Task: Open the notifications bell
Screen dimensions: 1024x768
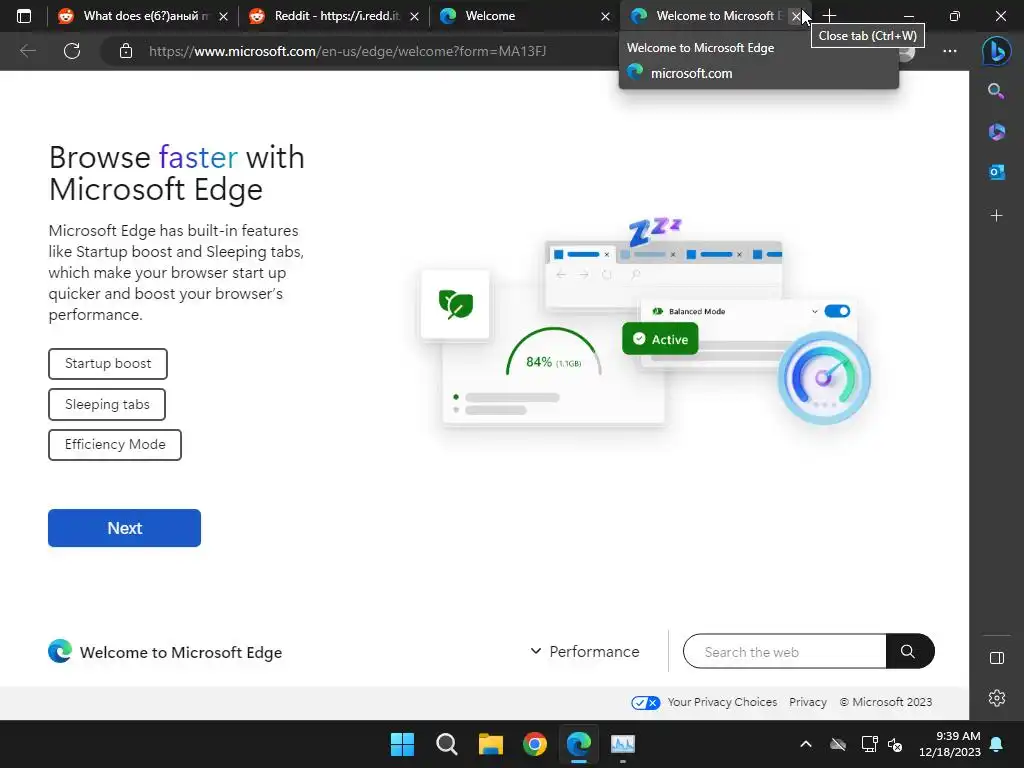Action: click(997, 744)
